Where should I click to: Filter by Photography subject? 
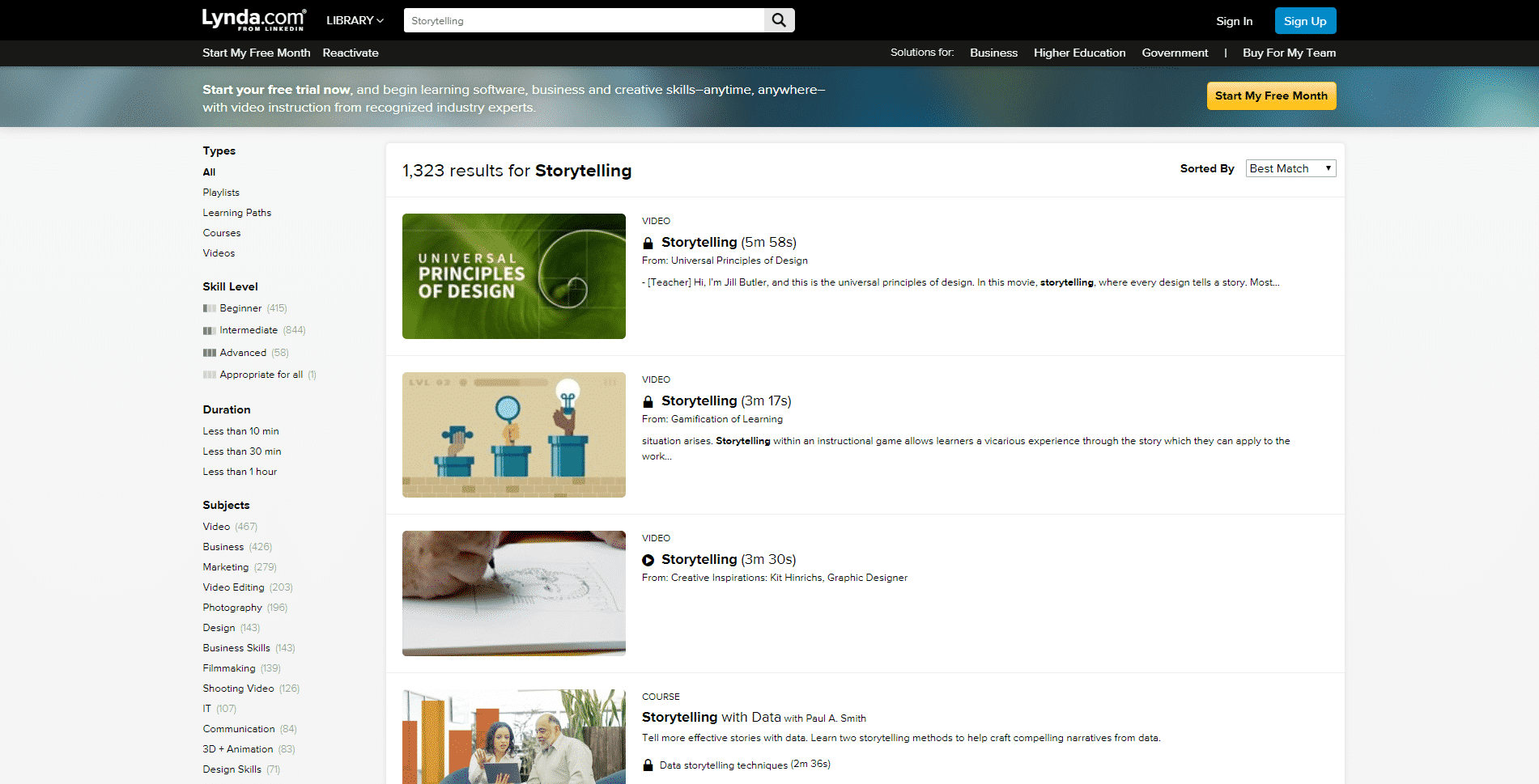(232, 608)
